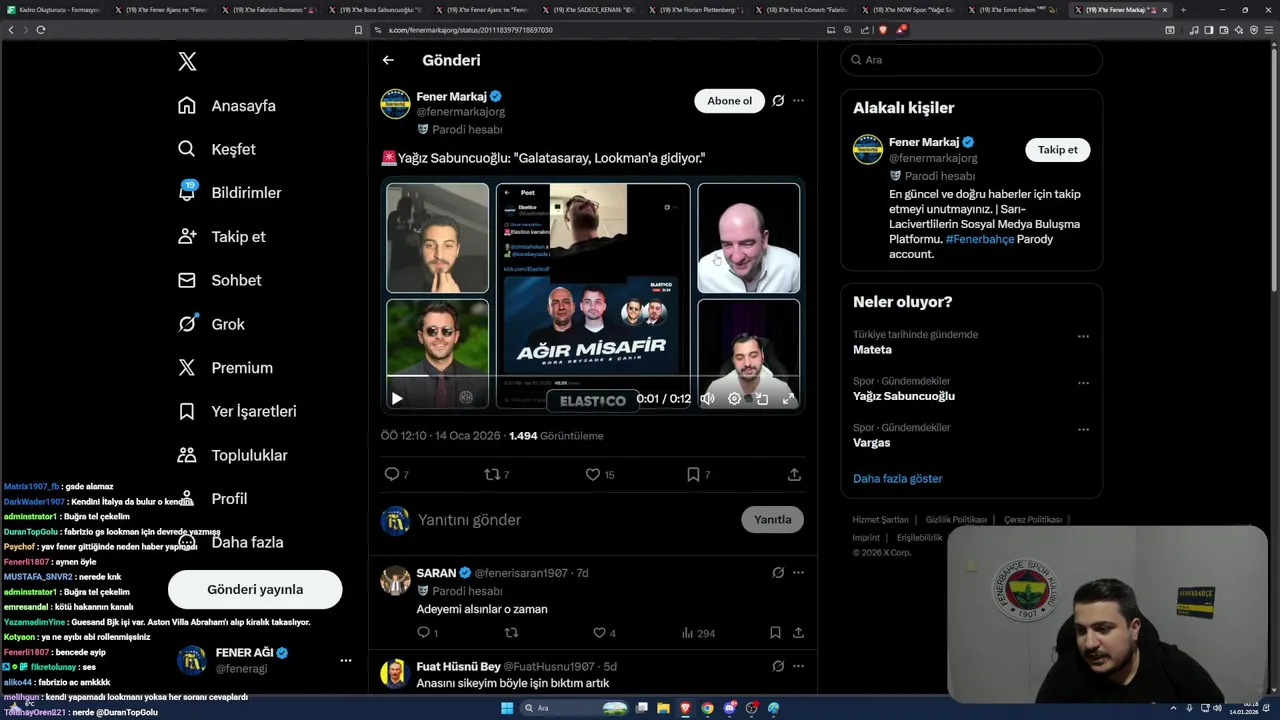The width and height of the screenshot is (1280, 720).
Task: Bookmark the main post
Action: point(693,475)
